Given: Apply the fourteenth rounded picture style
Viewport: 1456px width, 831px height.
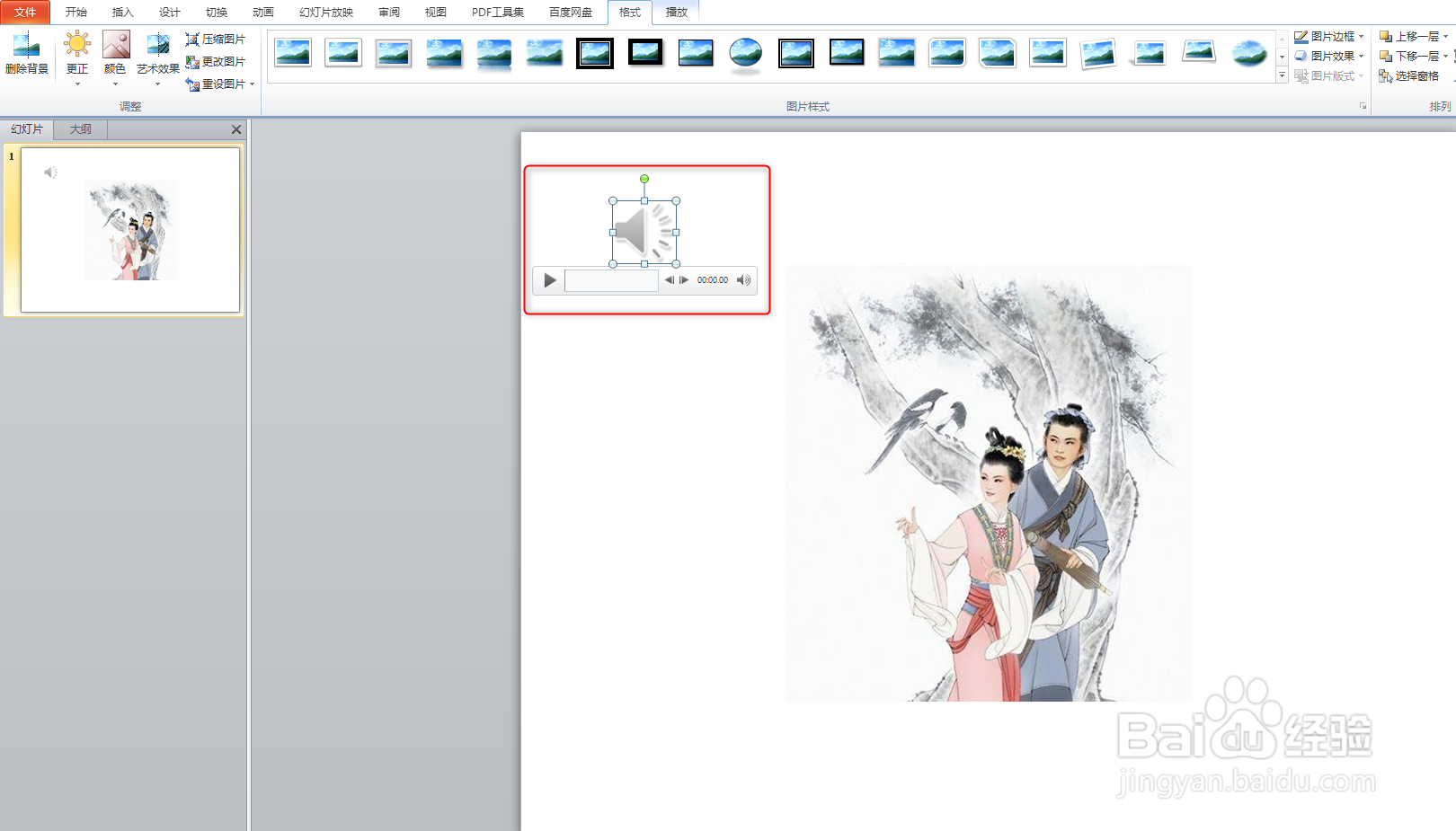Looking at the screenshot, I should 947,53.
